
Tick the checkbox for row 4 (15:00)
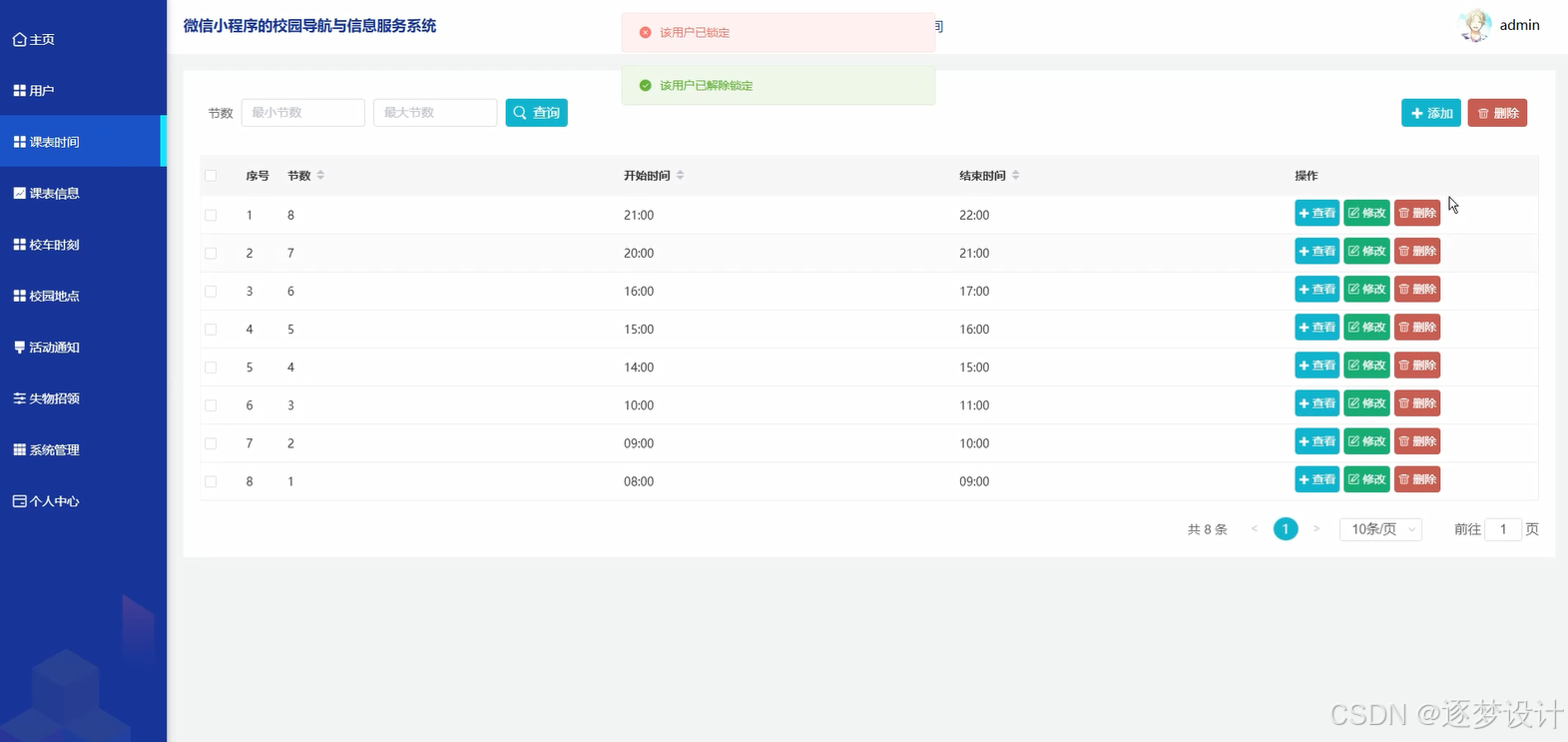[x=211, y=329]
